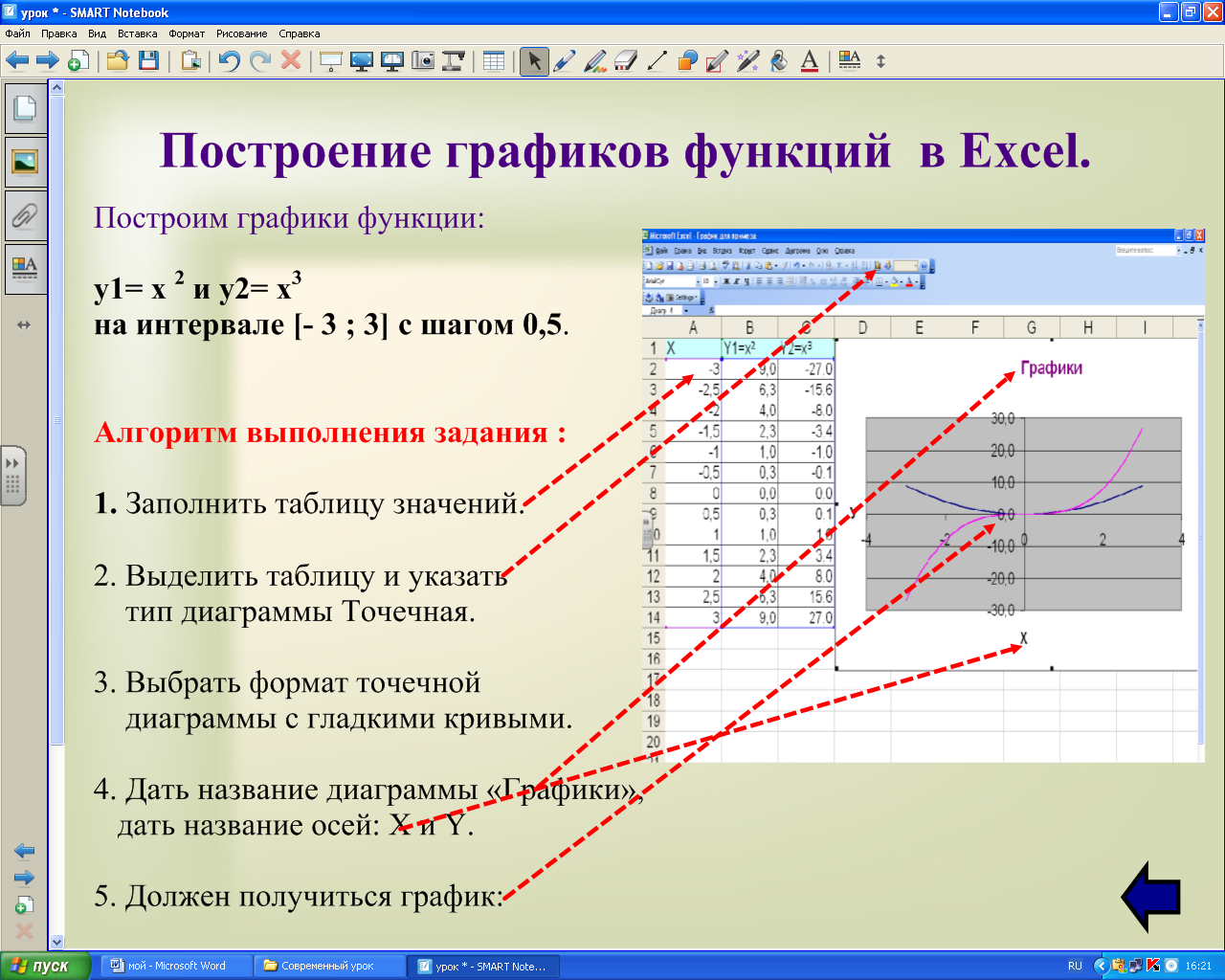Redo the last action
This screenshot has width=1225, height=980.
pyautogui.click(x=259, y=61)
